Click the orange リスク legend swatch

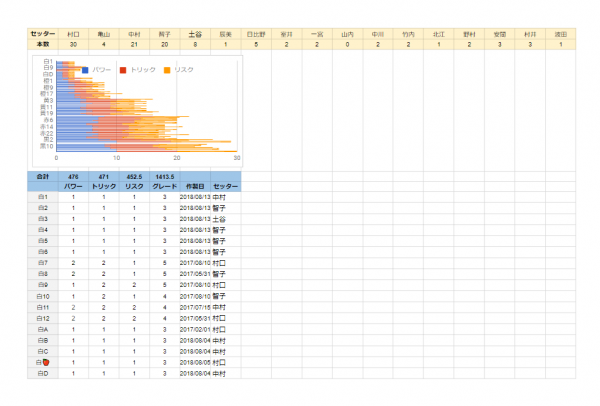point(166,70)
